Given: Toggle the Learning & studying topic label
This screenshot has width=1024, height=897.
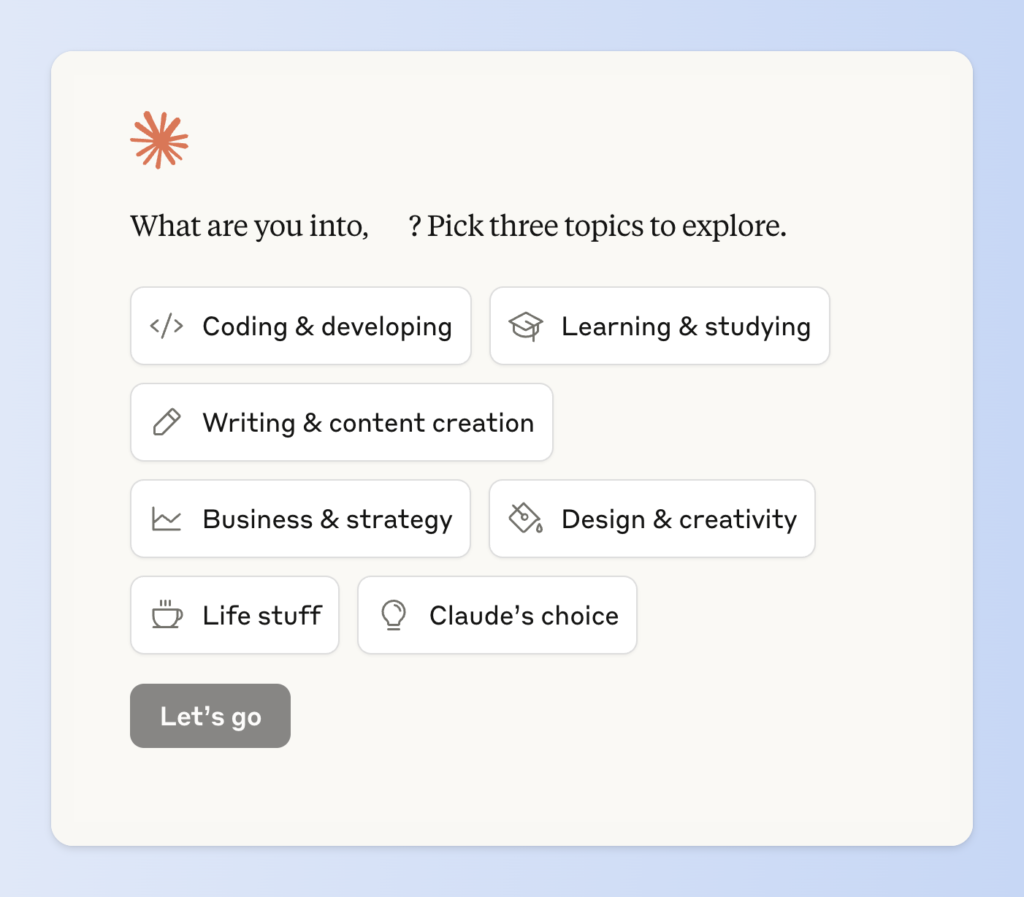Looking at the screenshot, I should tap(686, 326).
